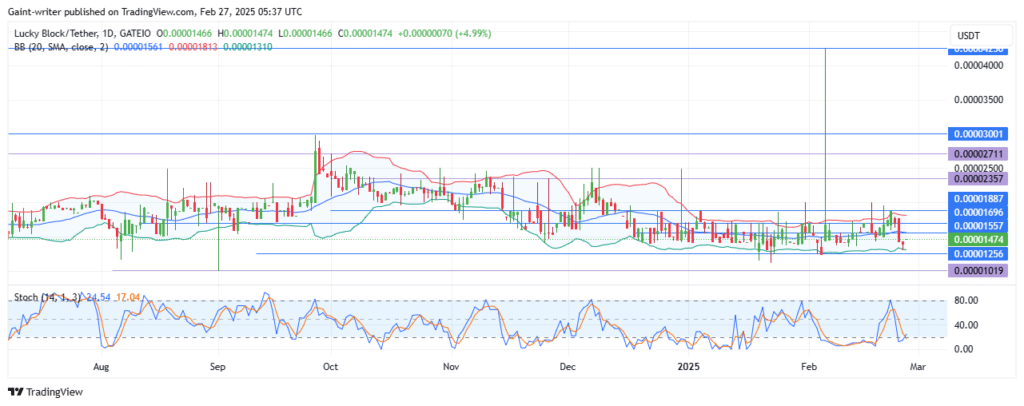Click the 80.00 Stoch axis label
This screenshot has height=406, width=1024.
pyautogui.click(x=965, y=300)
